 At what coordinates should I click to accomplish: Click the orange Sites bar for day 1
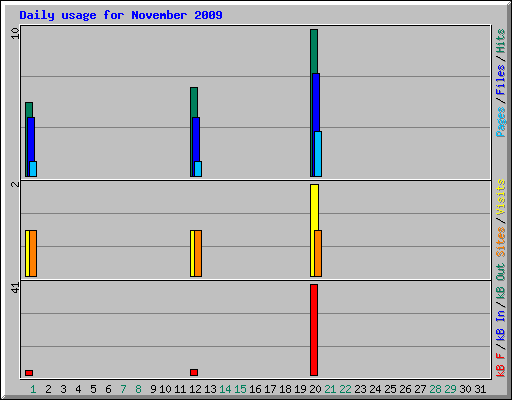(x=33, y=253)
